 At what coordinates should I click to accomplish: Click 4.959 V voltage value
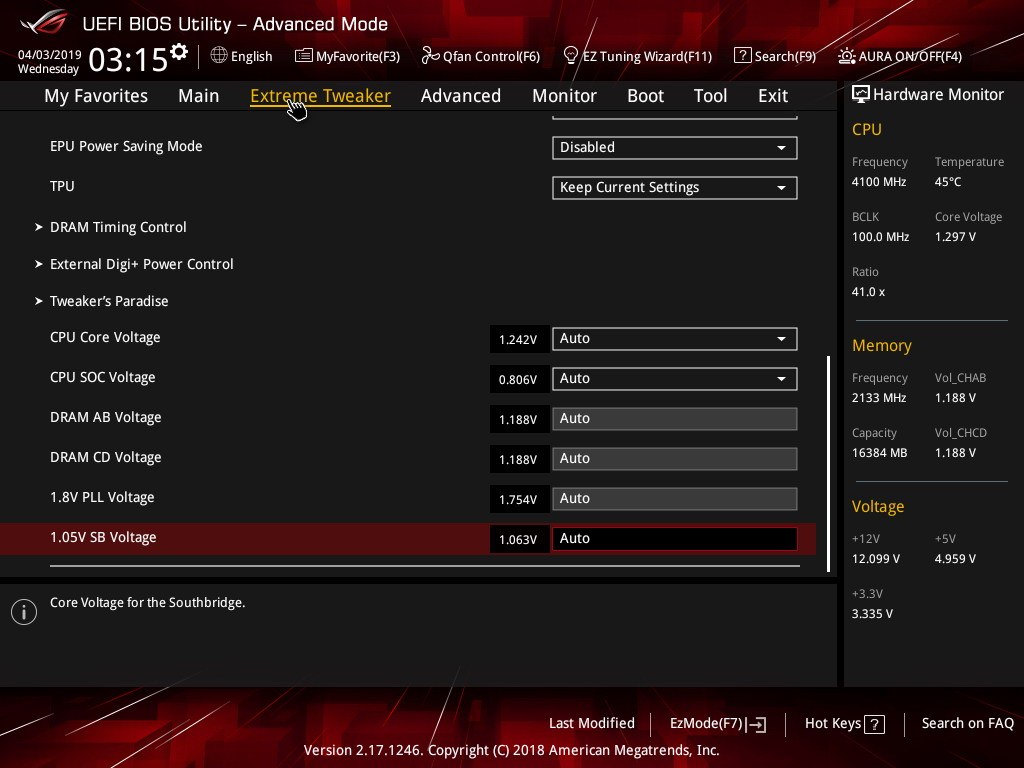(955, 559)
